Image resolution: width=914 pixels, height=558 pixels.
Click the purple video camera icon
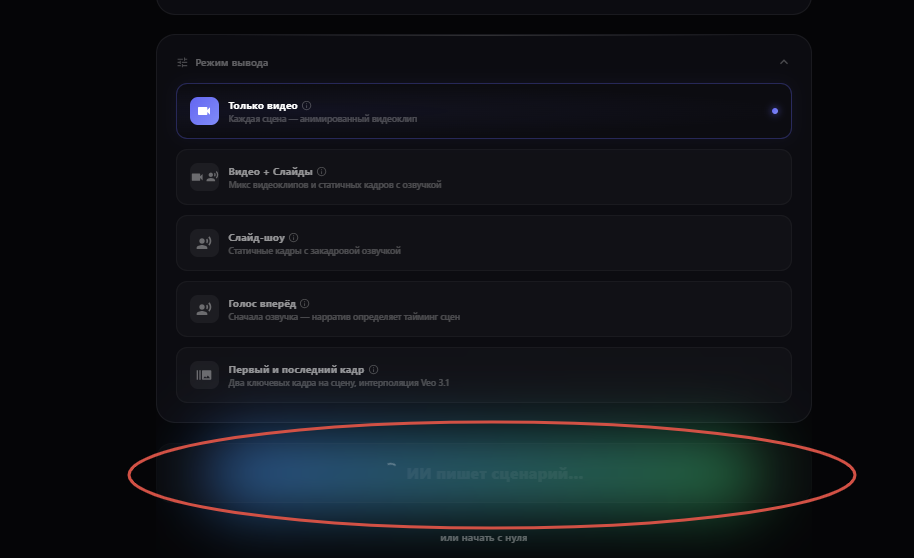click(204, 111)
